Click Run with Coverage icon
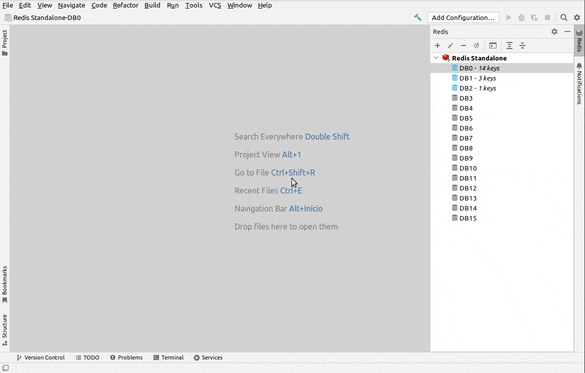Image resolution: width=585 pixels, height=373 pixels. click(534, 18)
